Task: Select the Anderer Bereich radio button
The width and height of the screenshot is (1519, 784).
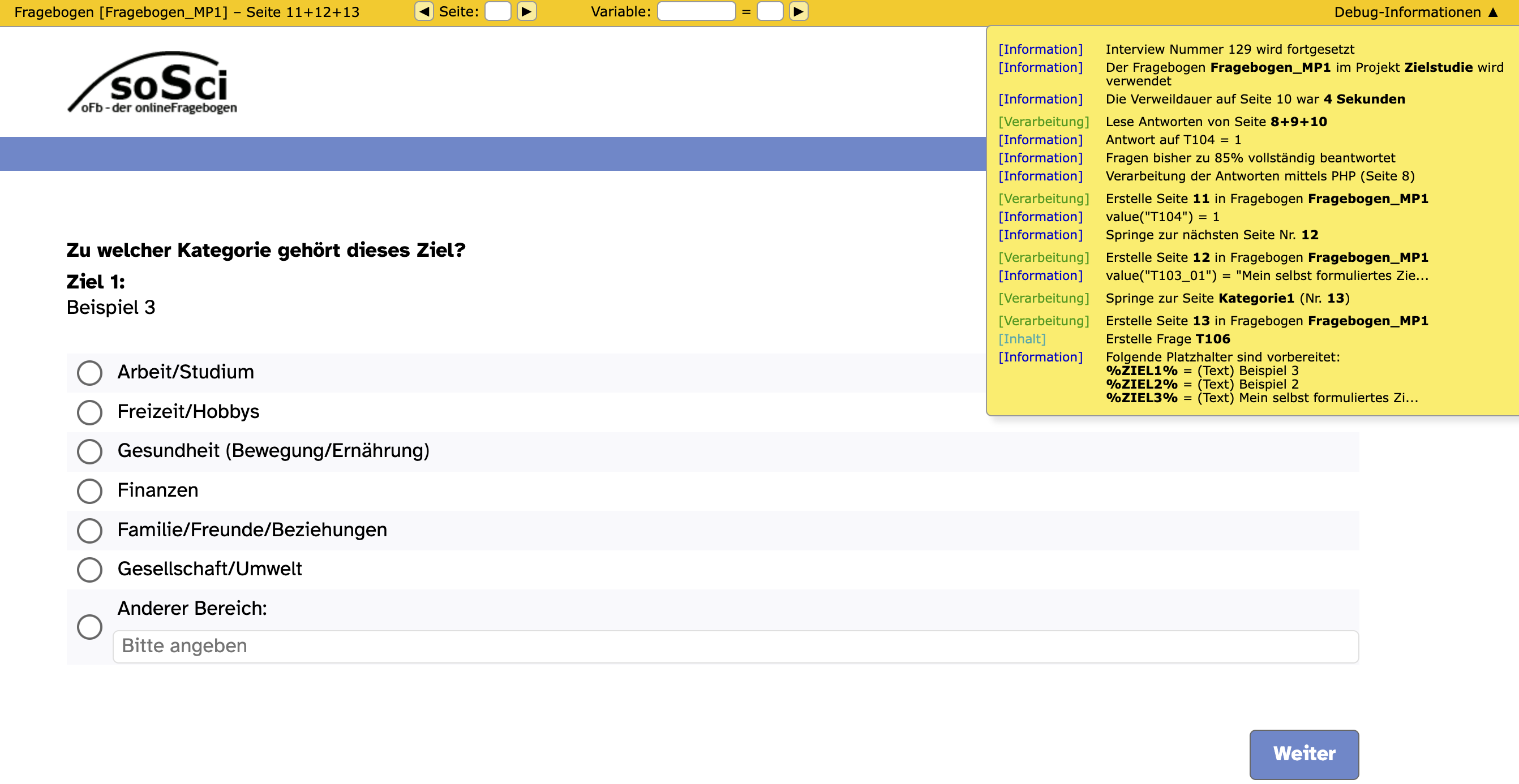Action: [89, 627]
